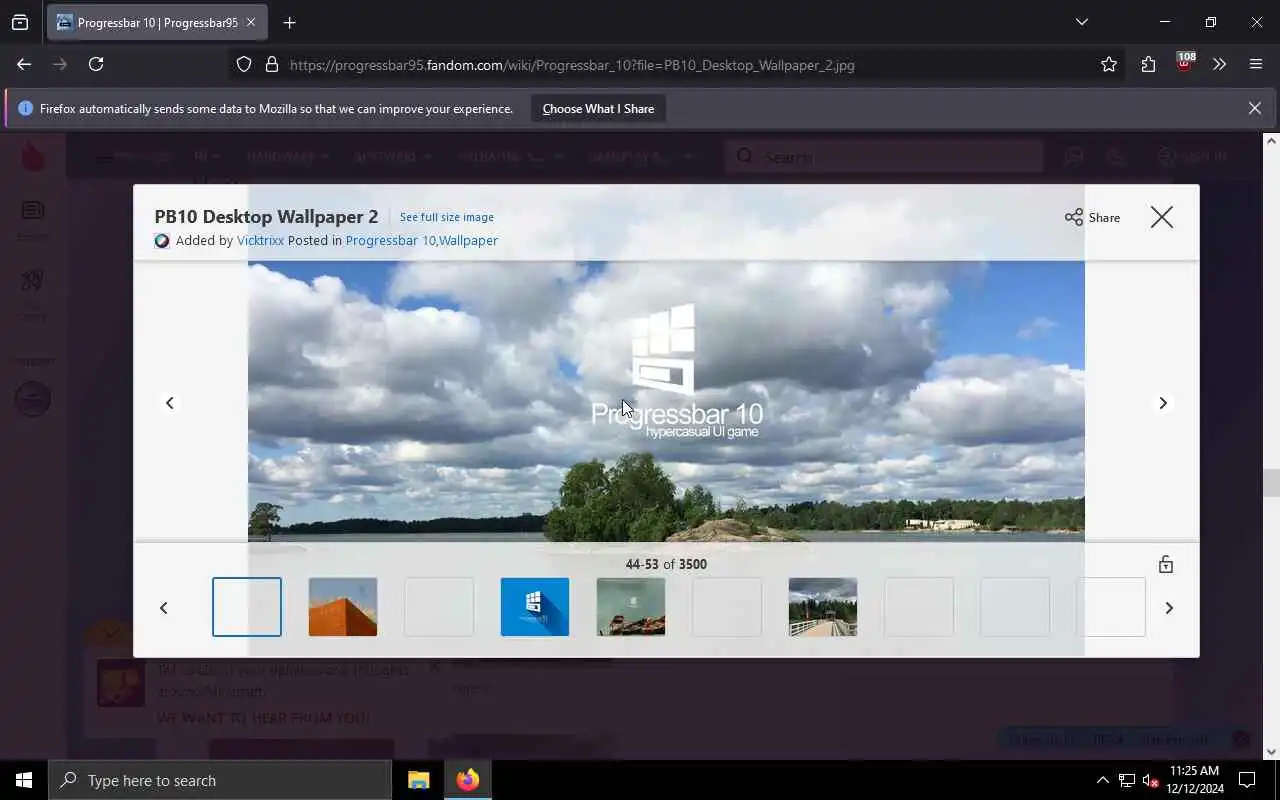
Task: Select the Progressbar 10 browser tab
Action: 157,22
